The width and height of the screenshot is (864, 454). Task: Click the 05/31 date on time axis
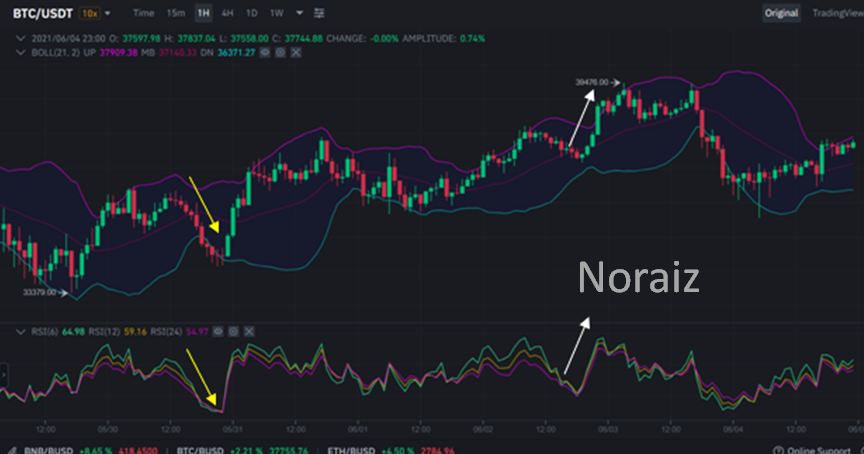click(x=233, y=429)
